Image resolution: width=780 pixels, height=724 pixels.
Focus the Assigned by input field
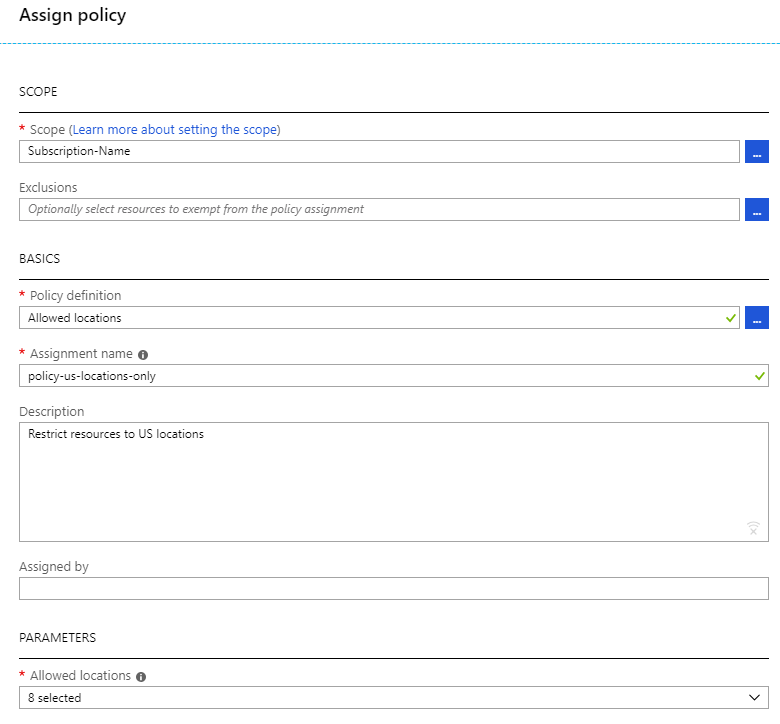tap(393, 588)
